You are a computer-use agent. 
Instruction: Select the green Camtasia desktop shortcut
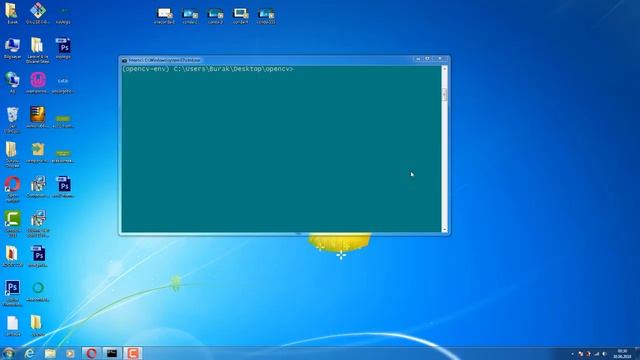pos(12,224)
